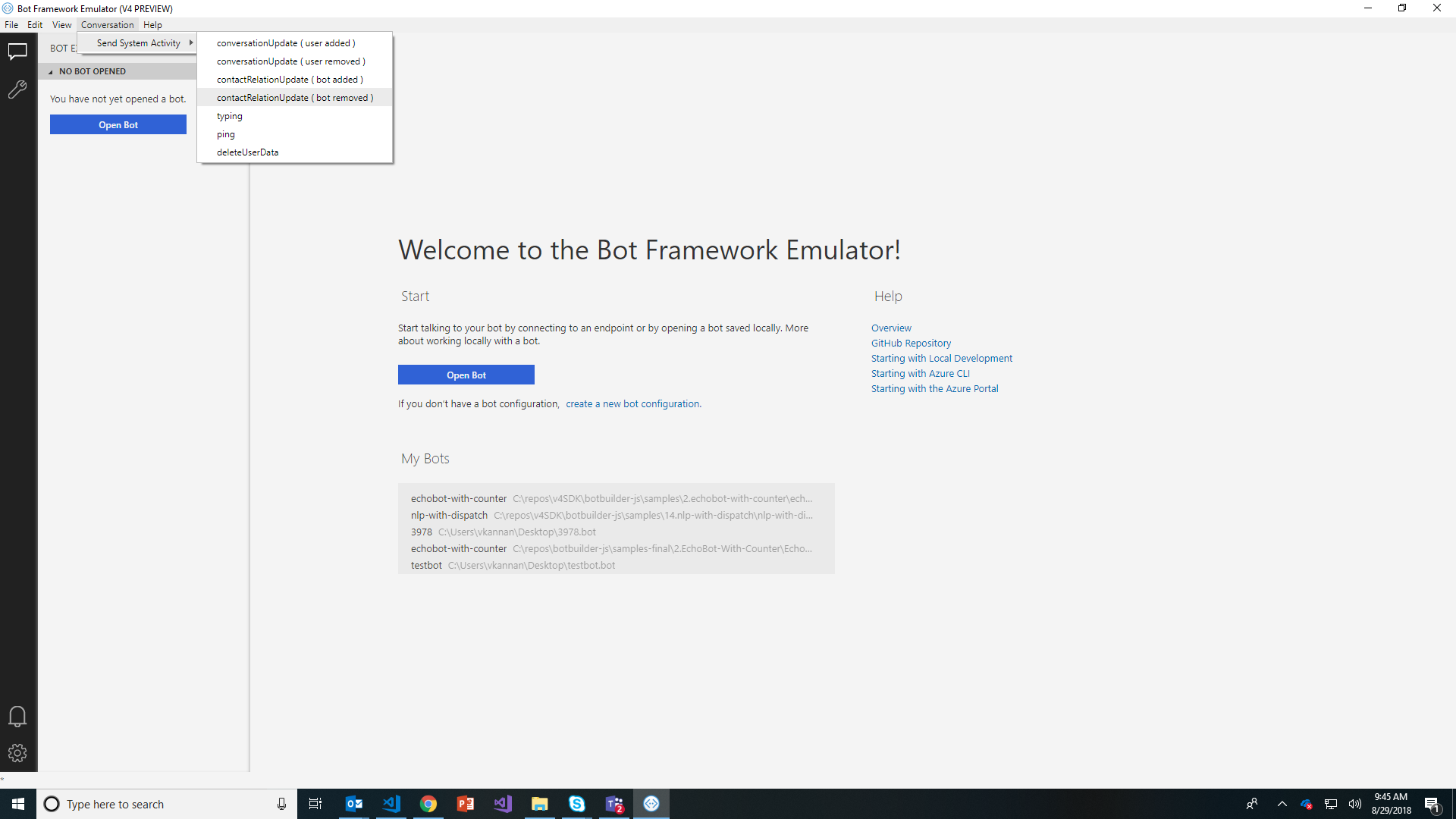Launch Skype from the taskbar

pos(577,803)
